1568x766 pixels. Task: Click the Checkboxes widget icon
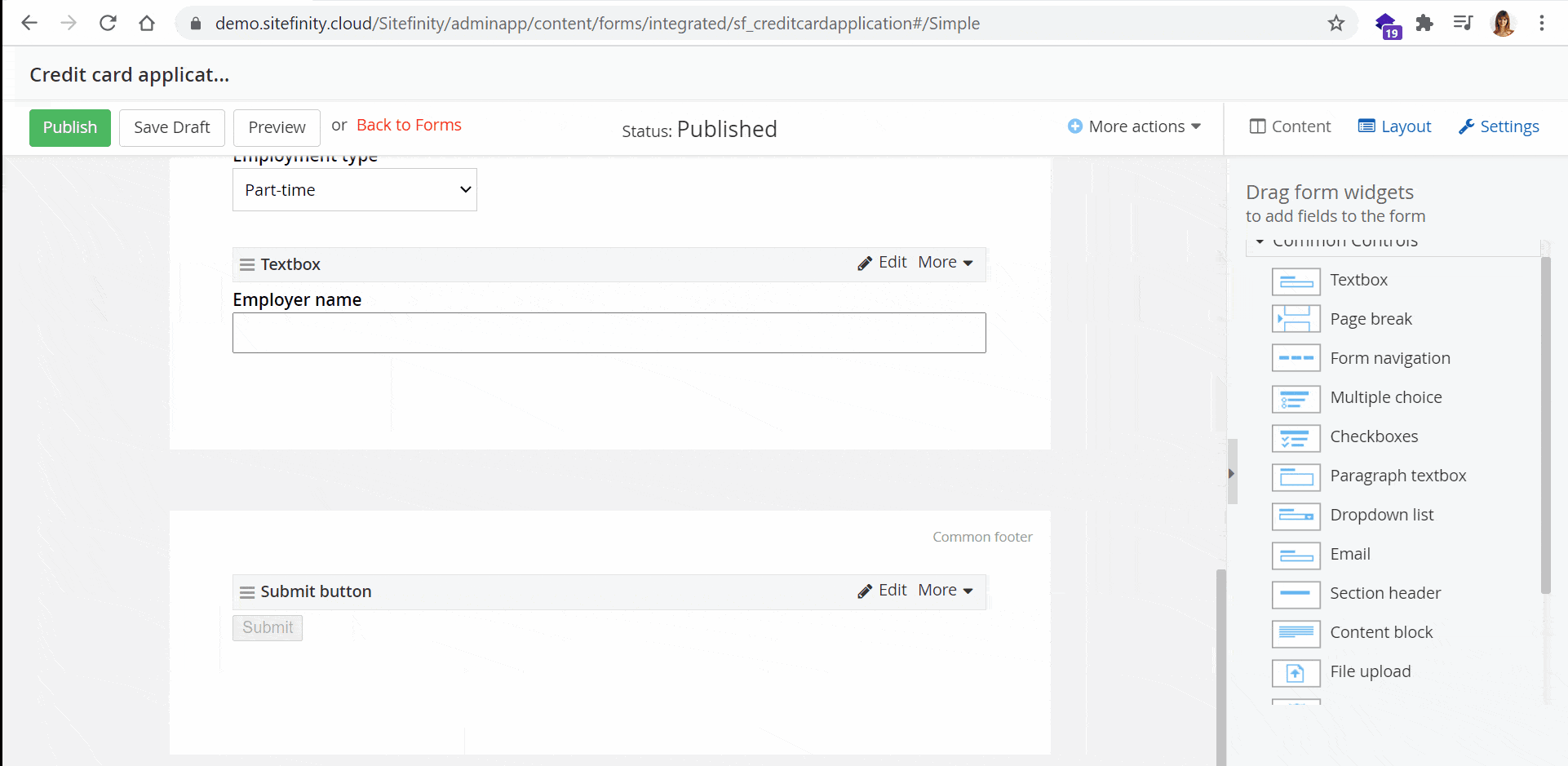(1296, 437)
